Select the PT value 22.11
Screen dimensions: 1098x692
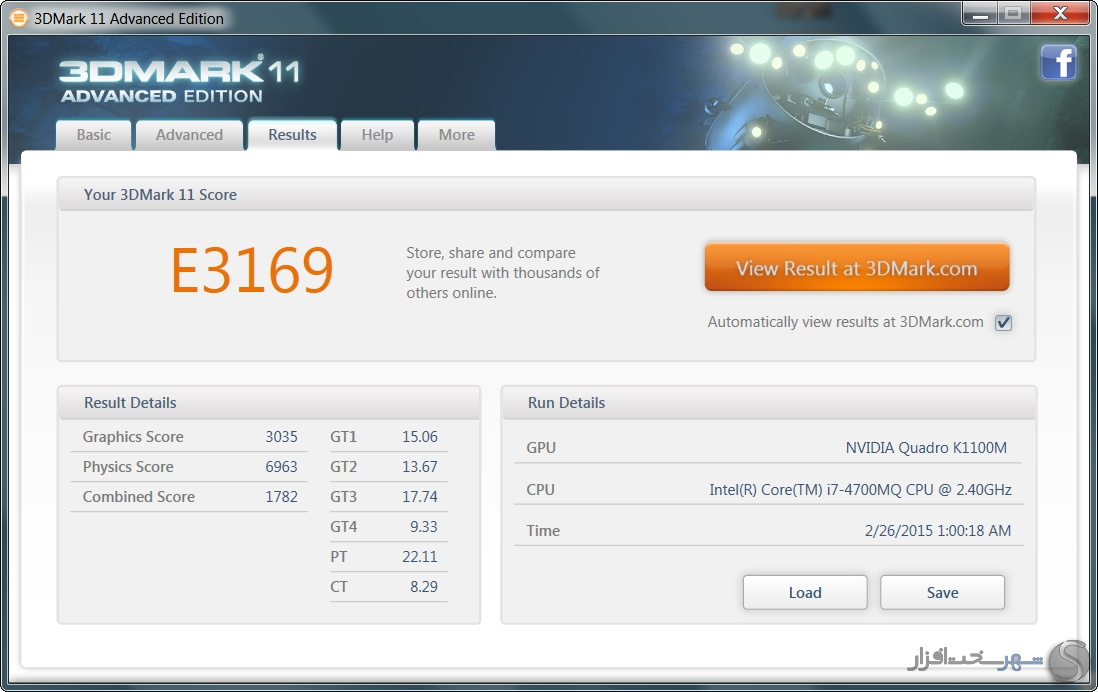[419, 557]
